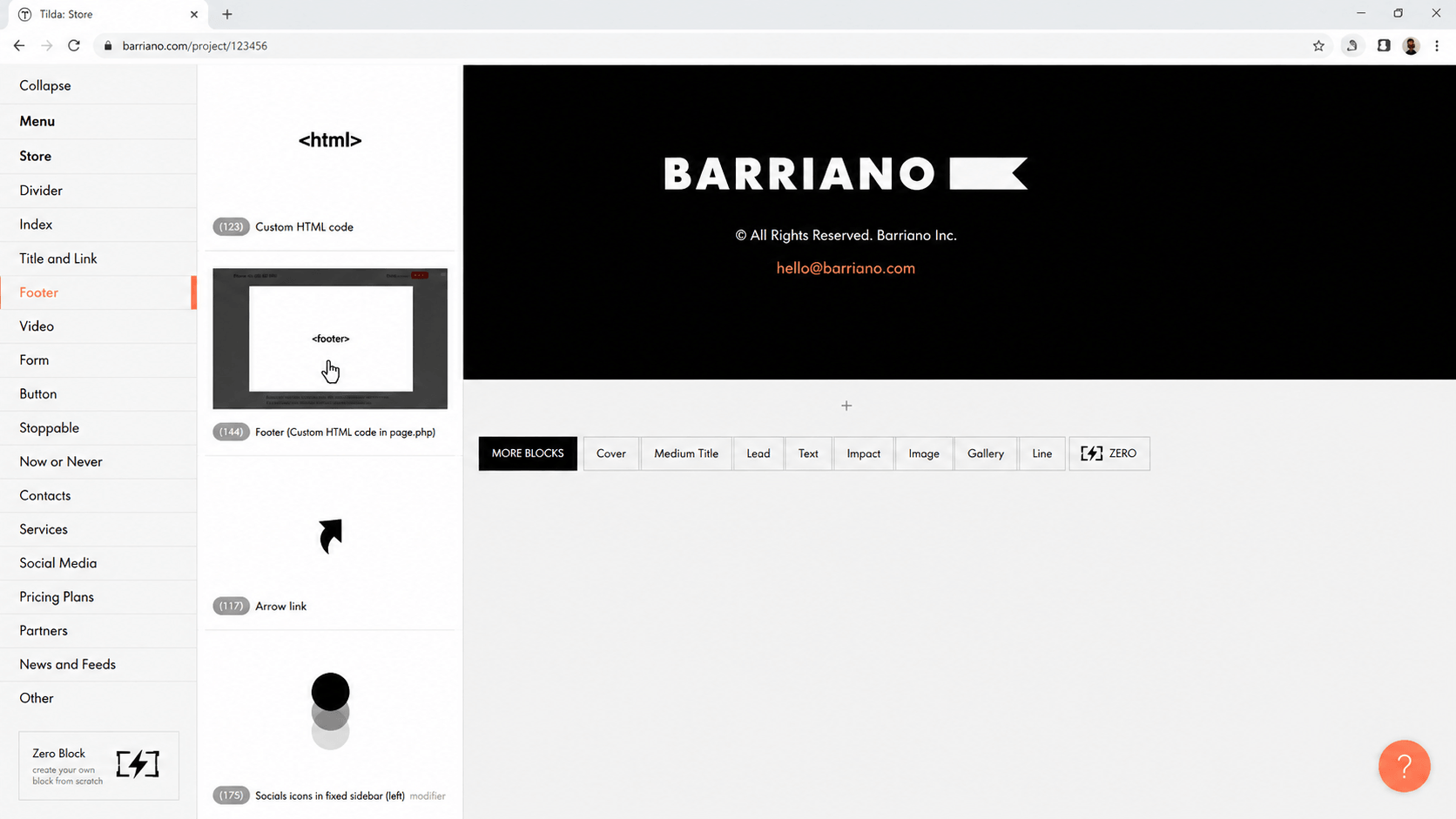Select the Index category
Image resolution: width=1456 pixels, height=819 pixels.
pyautogui.click(x=98, y=224)
